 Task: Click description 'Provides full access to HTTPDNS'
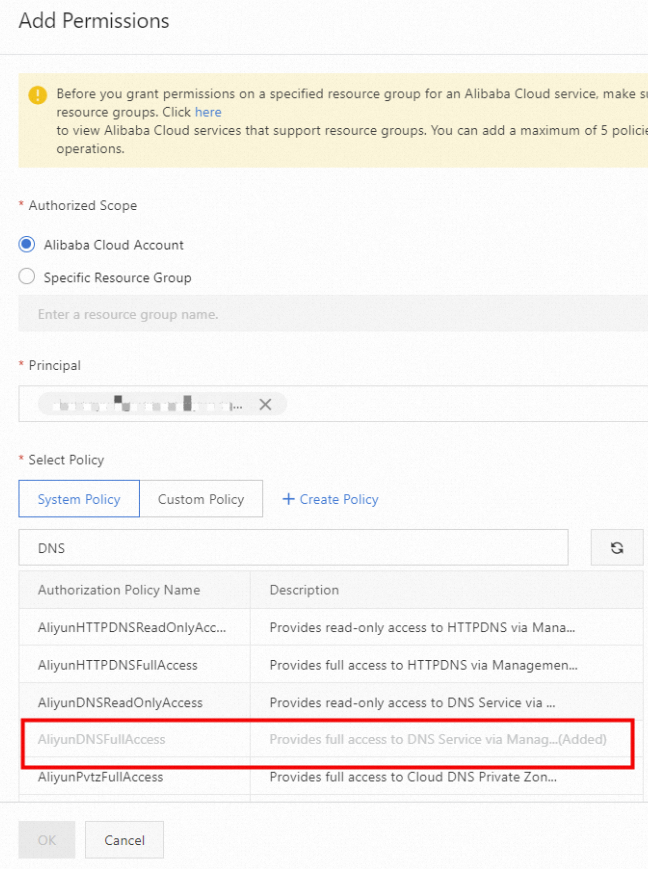(424, 664)
